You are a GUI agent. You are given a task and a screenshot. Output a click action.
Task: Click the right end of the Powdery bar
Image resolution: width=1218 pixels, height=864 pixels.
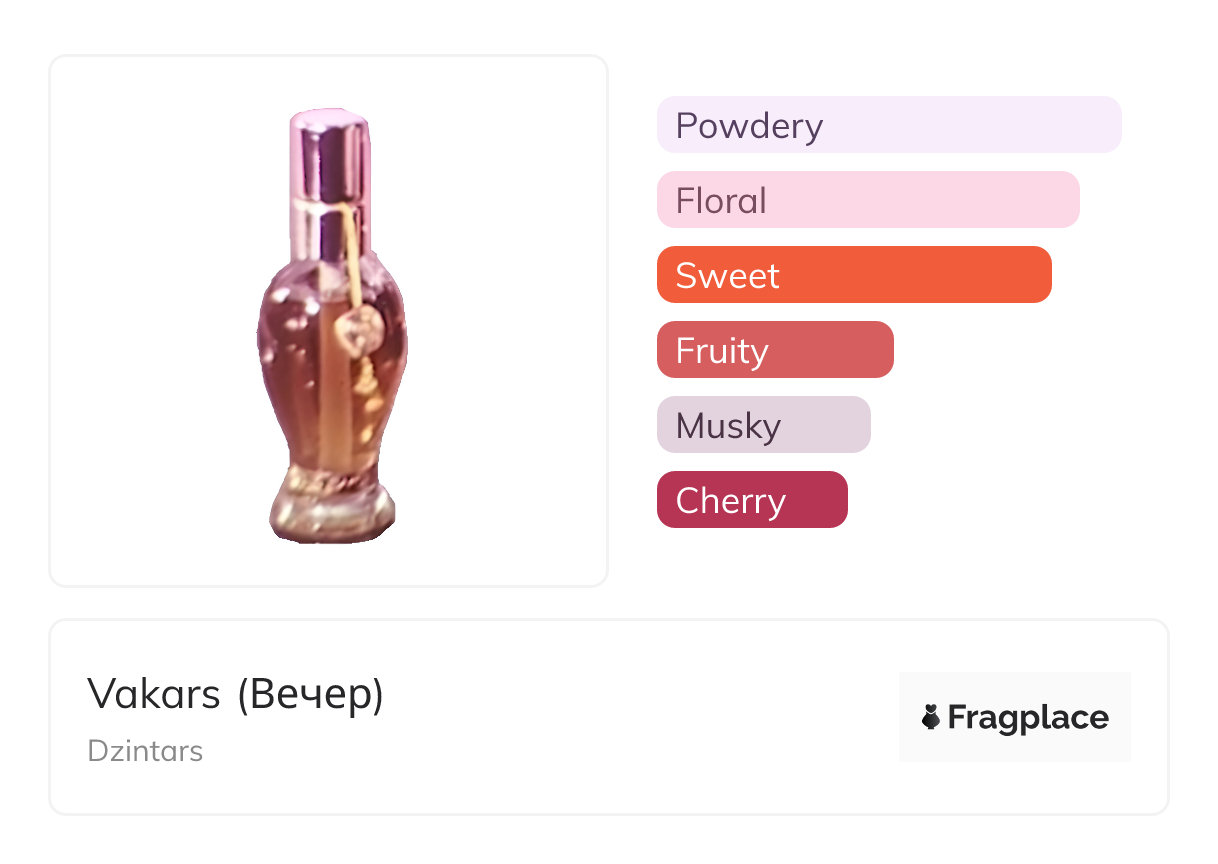1105,125
